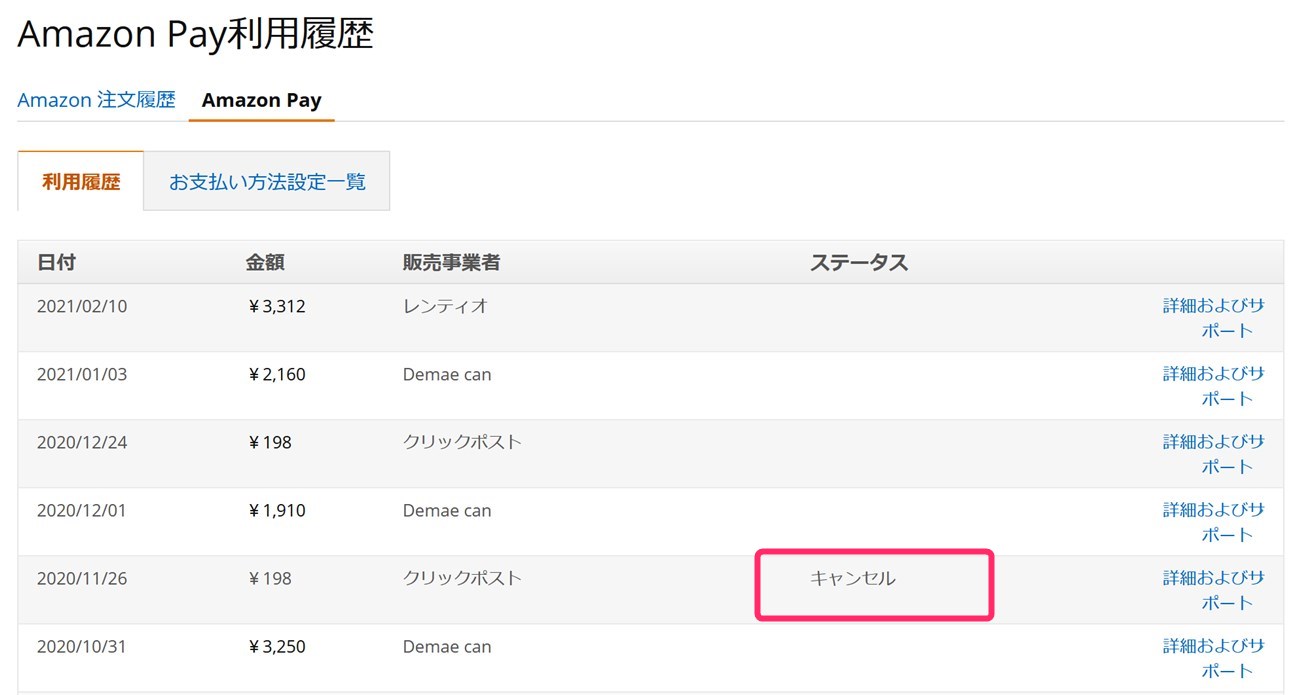Click the date 2021/01/03
Image resolution: width=1300 pixels, height=695 pixels.
[82, 374]
